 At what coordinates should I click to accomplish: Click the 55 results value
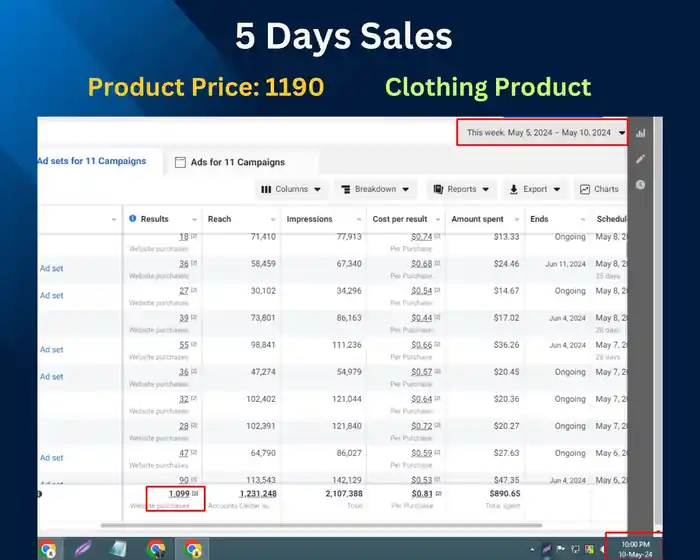pos(184,345)
